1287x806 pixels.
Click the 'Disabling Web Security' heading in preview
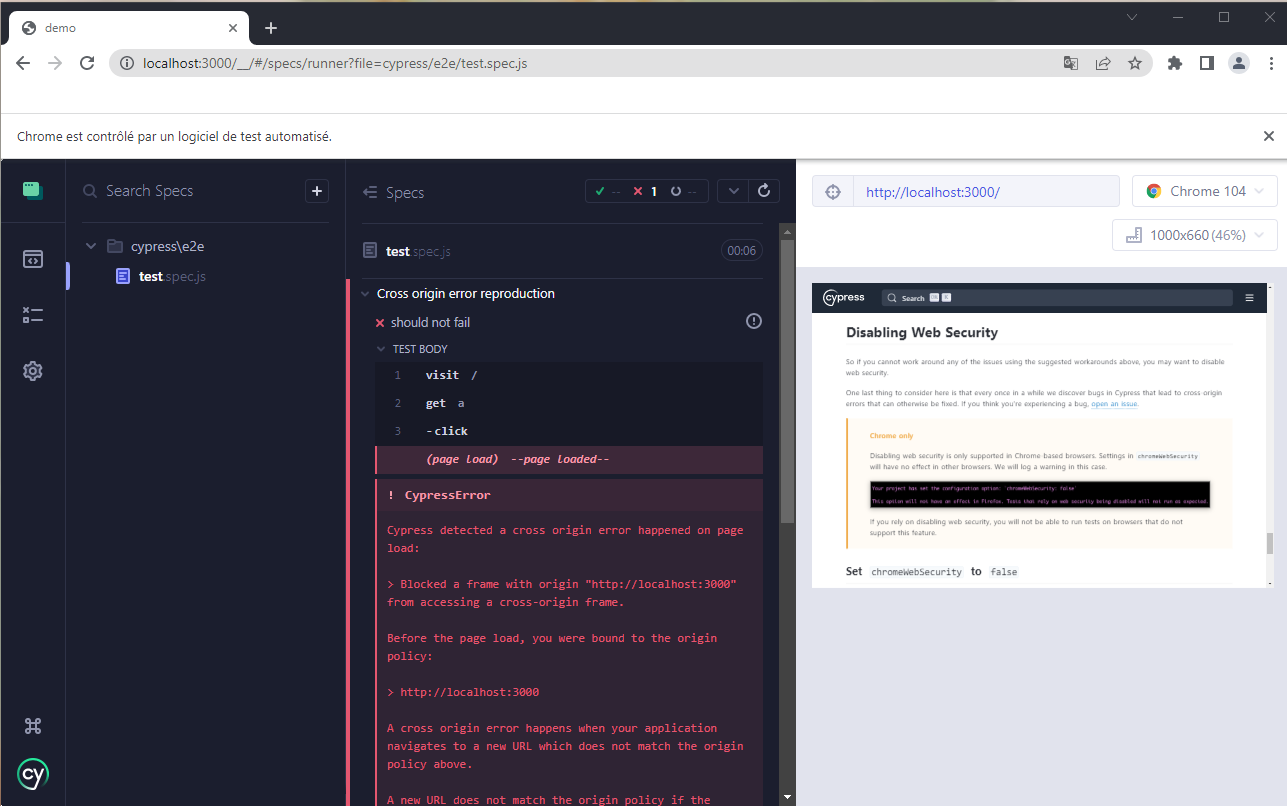922,332
